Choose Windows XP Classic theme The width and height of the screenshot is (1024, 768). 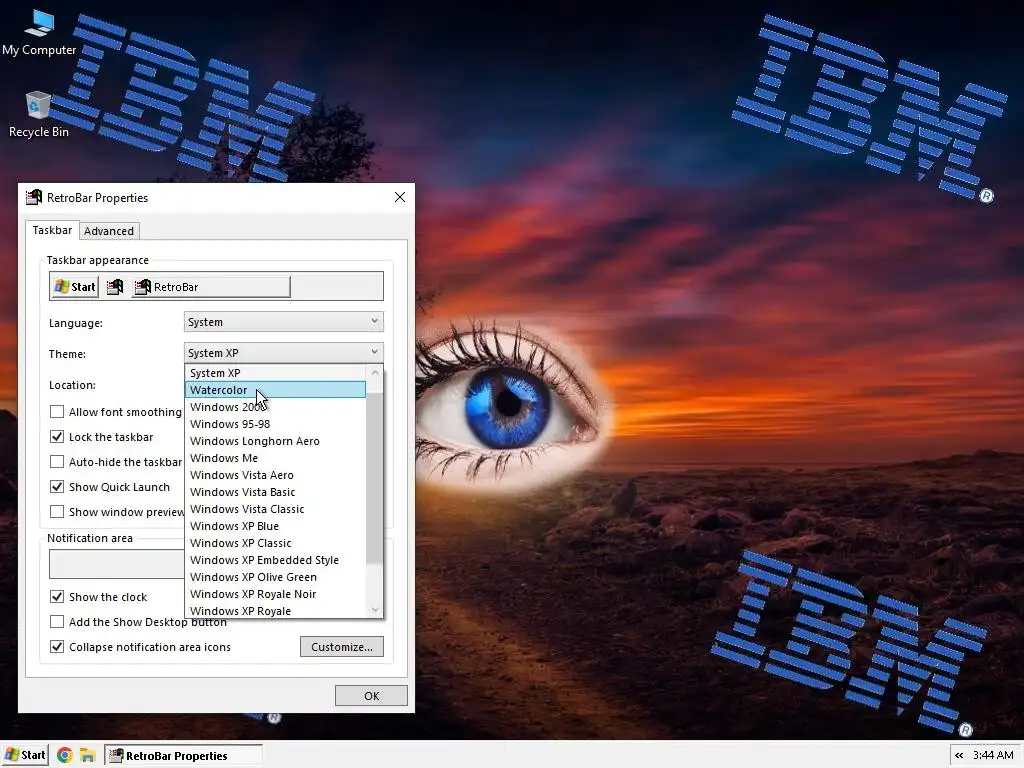[276, 543]
